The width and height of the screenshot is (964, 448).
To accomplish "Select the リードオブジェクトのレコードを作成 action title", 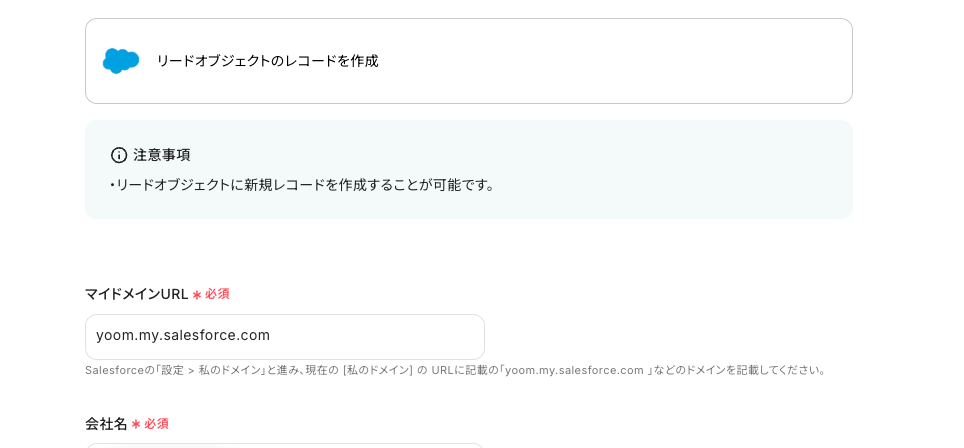I will pos(267,61).
